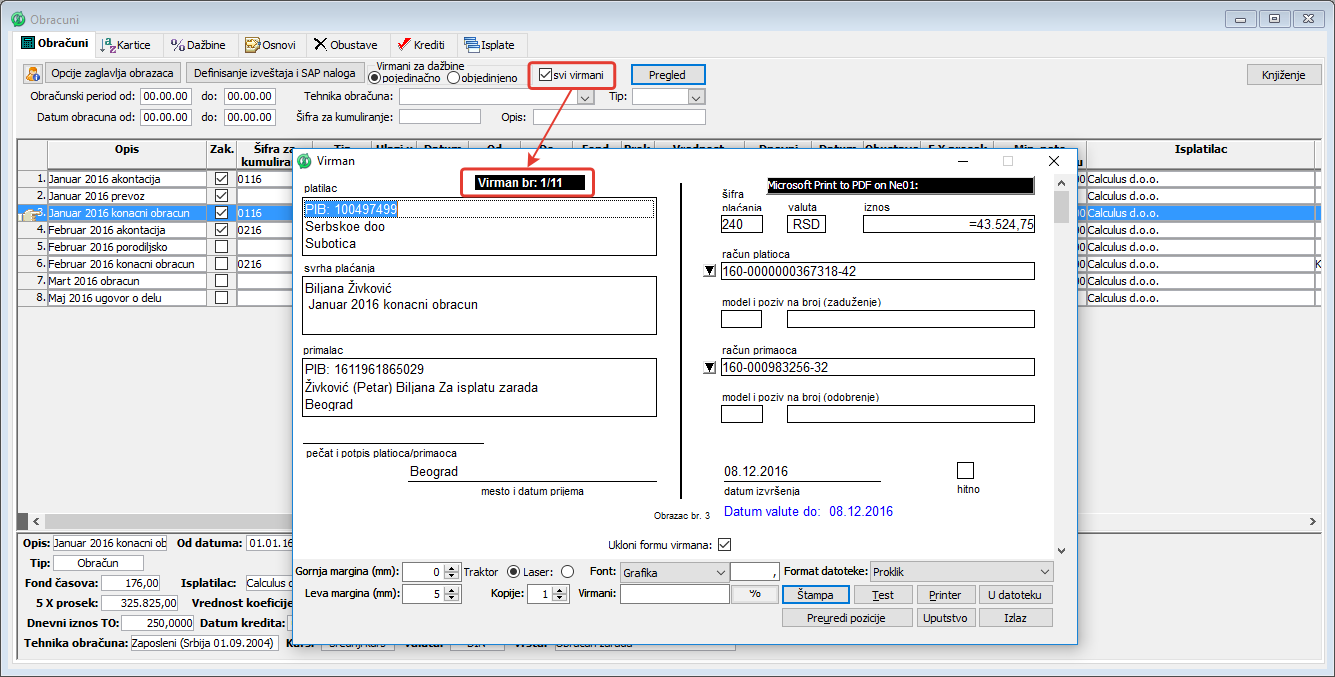The height and width of the screenshot is (677, 1335).
Task: Click the black arrow next to račun platioca
Action: click(711, 271)
